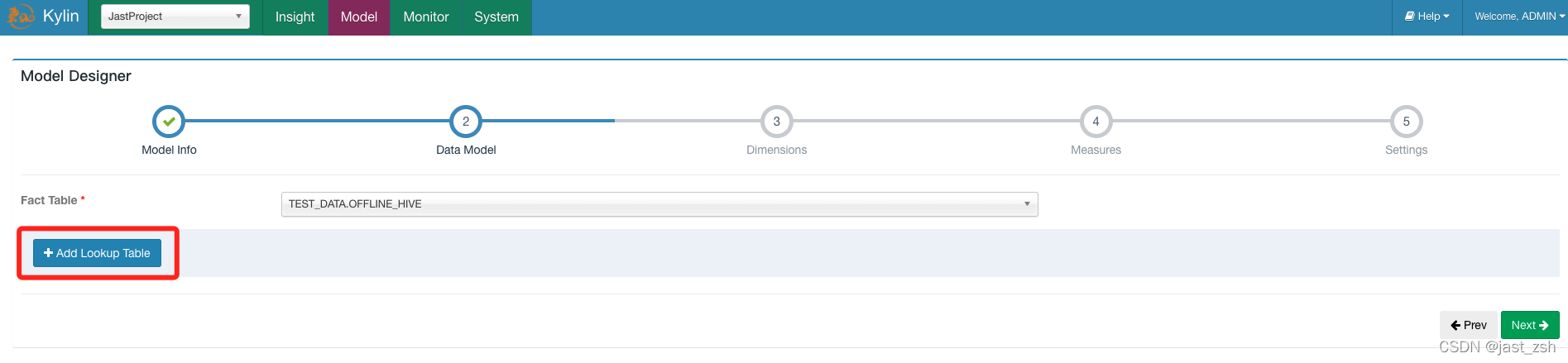
Task: Open the Welcome, ADMIN user menu
Action: coord(1519,17)
